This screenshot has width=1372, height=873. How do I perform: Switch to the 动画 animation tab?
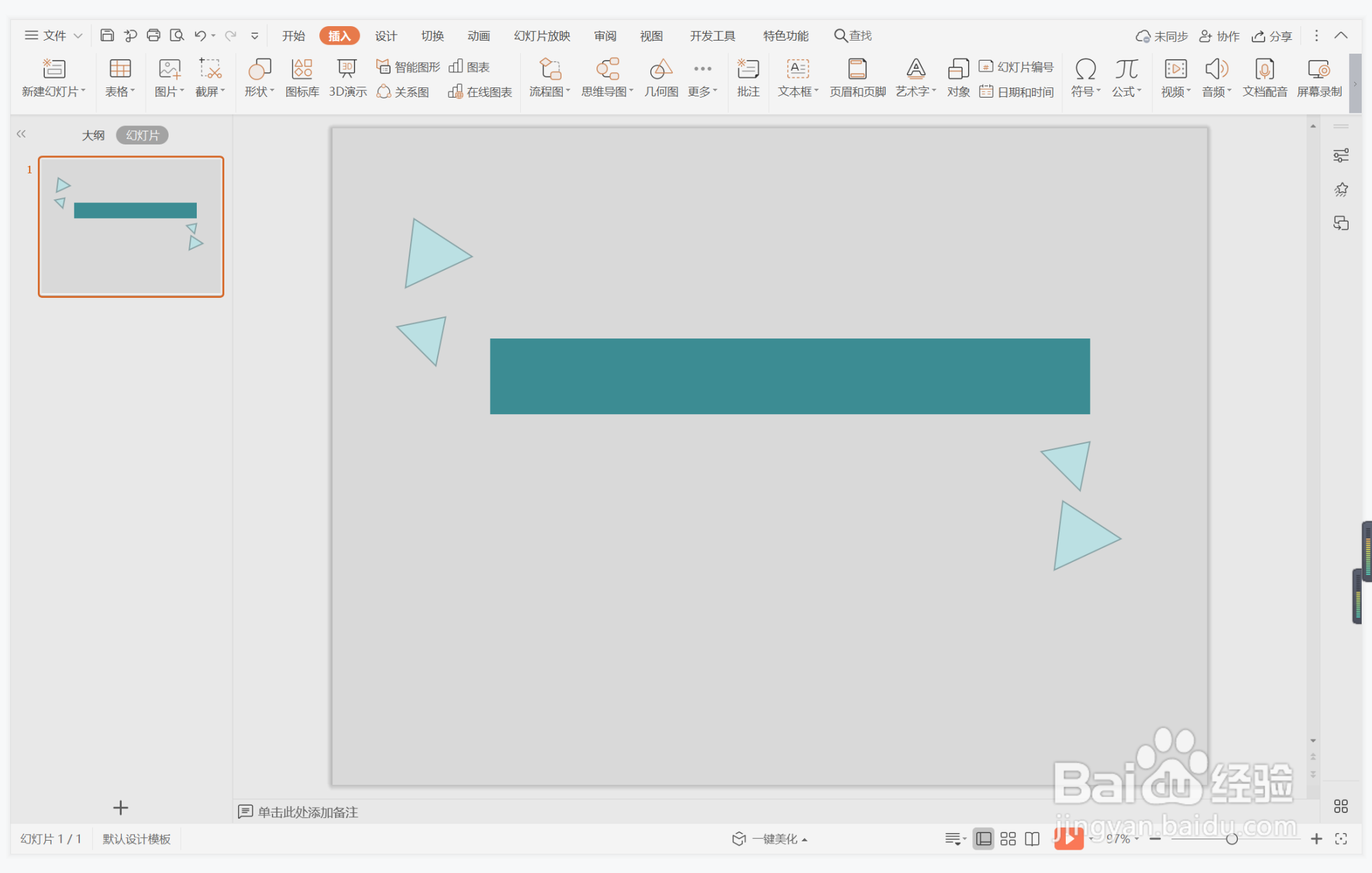coord(478,36)
